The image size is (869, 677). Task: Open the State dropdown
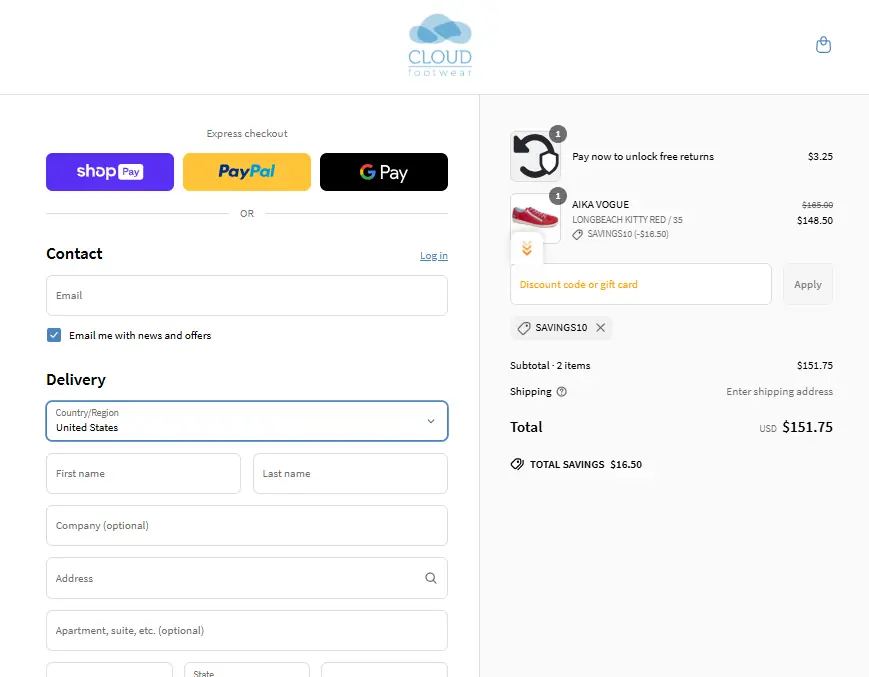(x=247, y=671)
